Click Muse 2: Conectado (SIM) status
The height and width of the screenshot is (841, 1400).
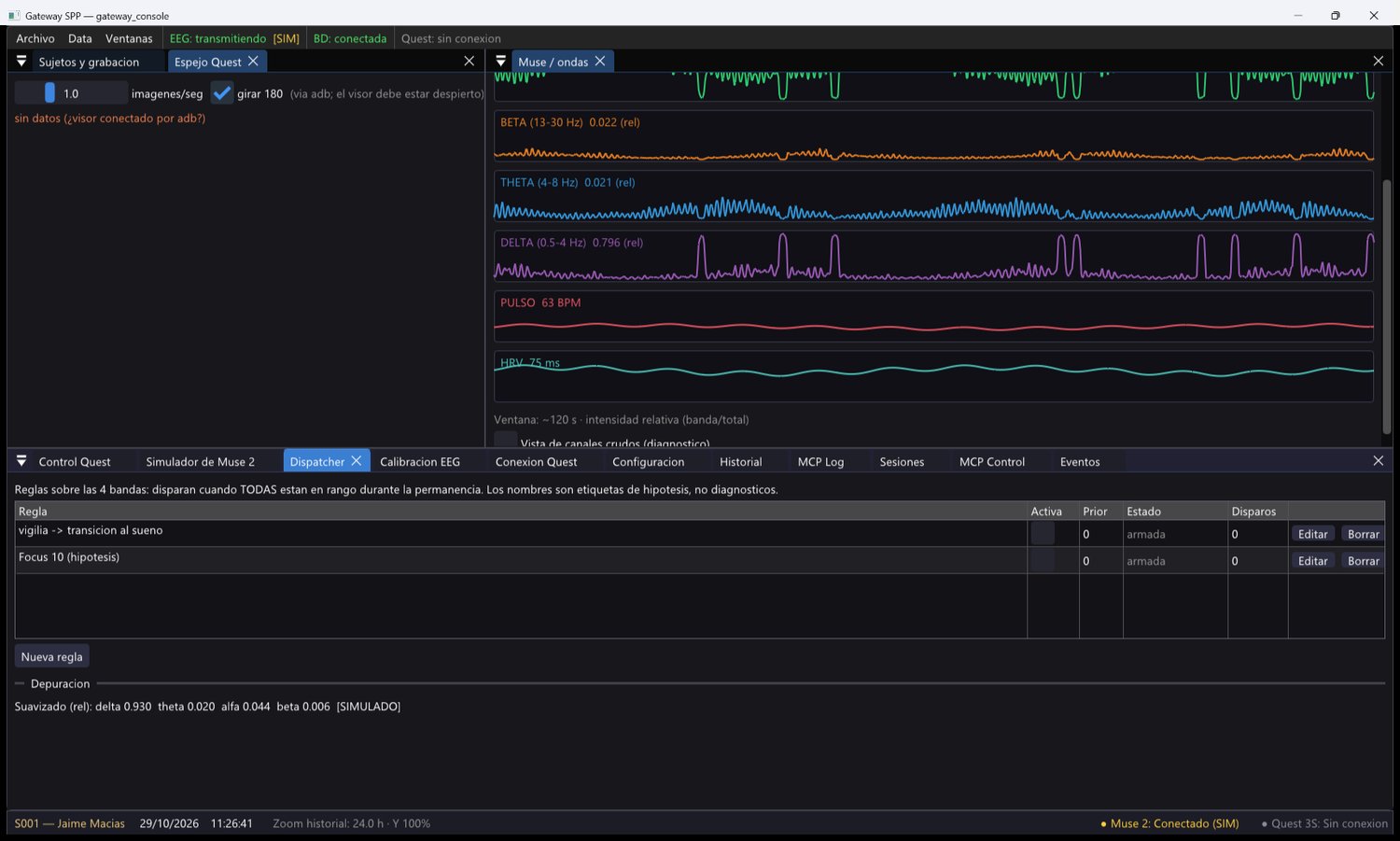[1169, 823]
